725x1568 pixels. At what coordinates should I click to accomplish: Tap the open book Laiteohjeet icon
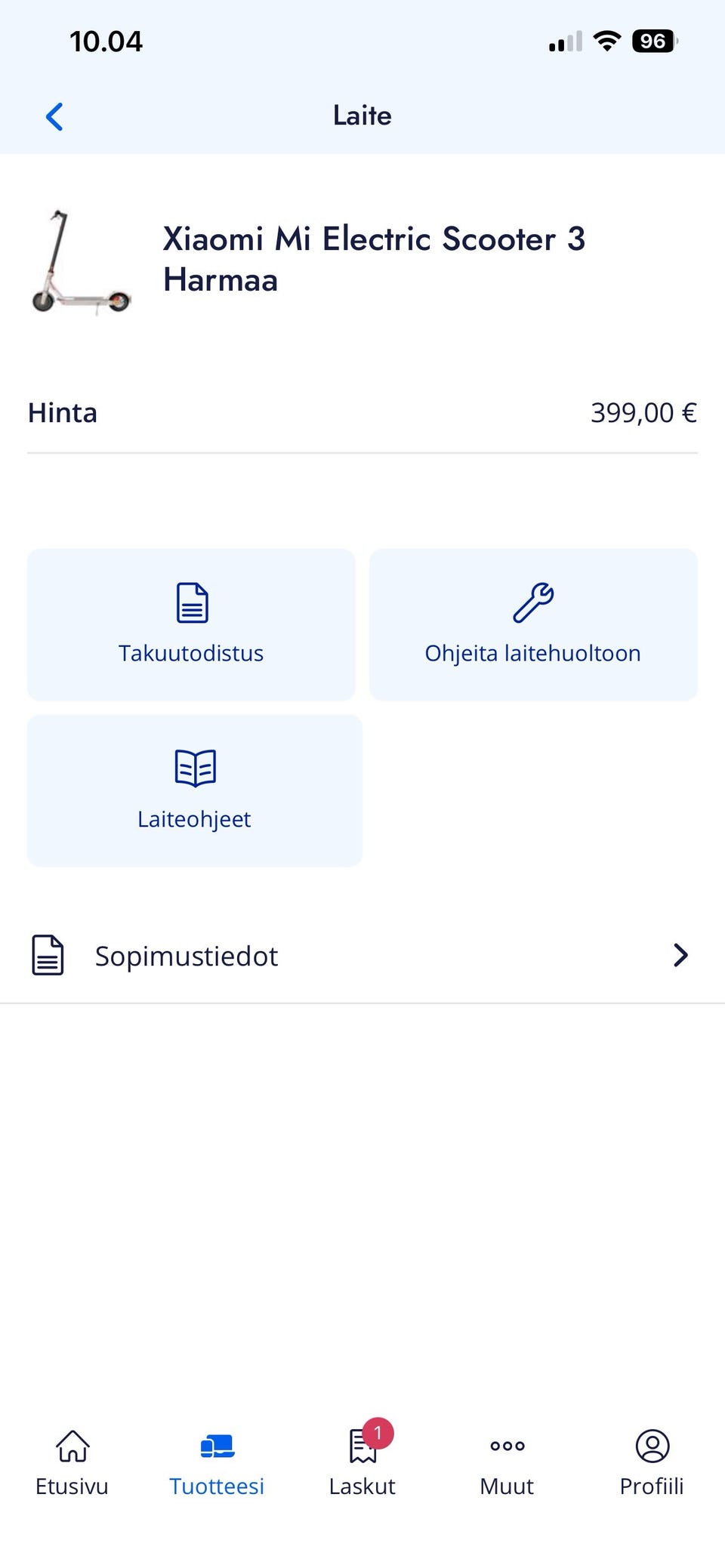coord(195,768)
